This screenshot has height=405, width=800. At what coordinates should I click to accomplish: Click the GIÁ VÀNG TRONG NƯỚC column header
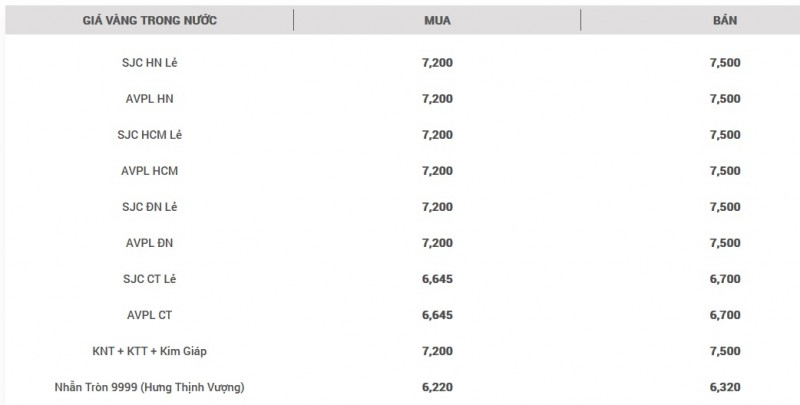pos(150,20)
